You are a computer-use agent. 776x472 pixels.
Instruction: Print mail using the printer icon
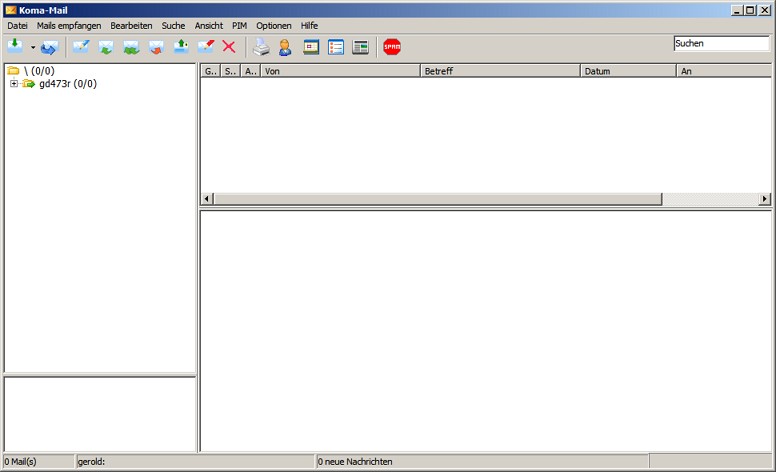click(x=261, y=47)
